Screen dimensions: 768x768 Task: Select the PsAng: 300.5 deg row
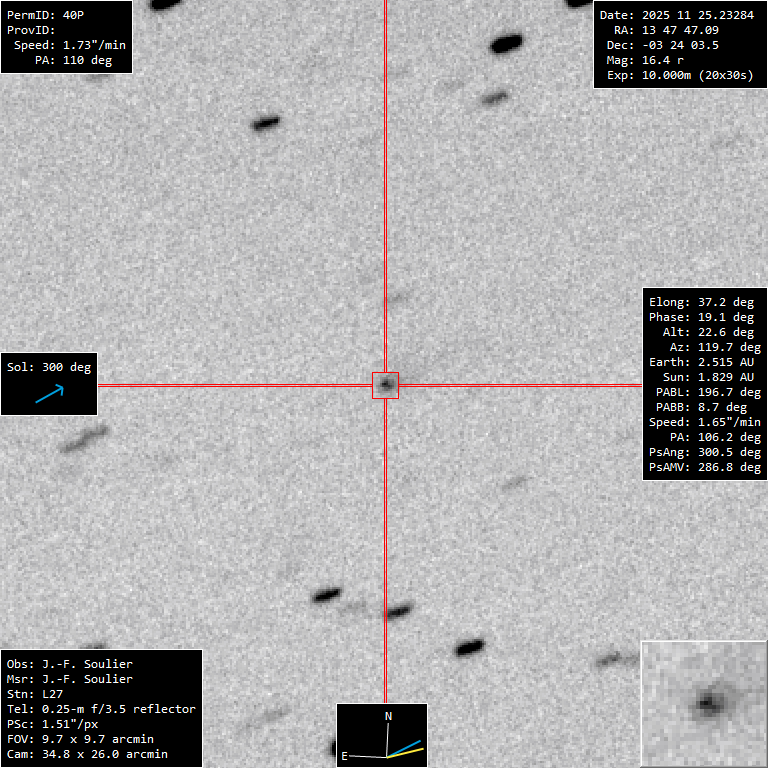pyautogui.click(x=704, y=452)
